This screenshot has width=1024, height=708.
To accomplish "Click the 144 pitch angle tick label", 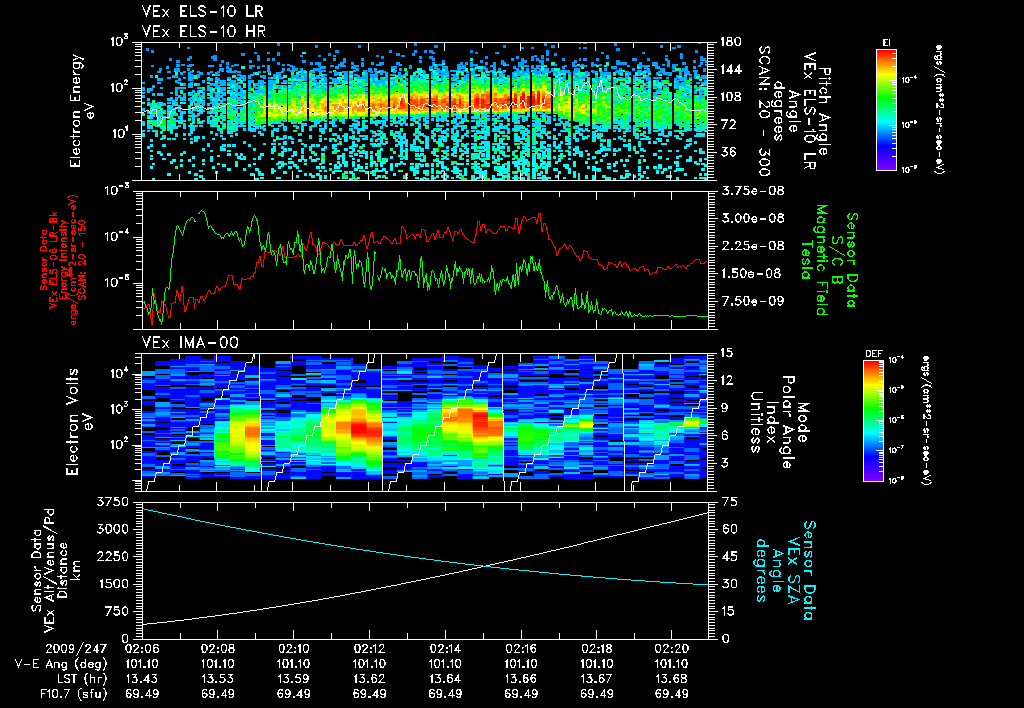I will (730, 69).
